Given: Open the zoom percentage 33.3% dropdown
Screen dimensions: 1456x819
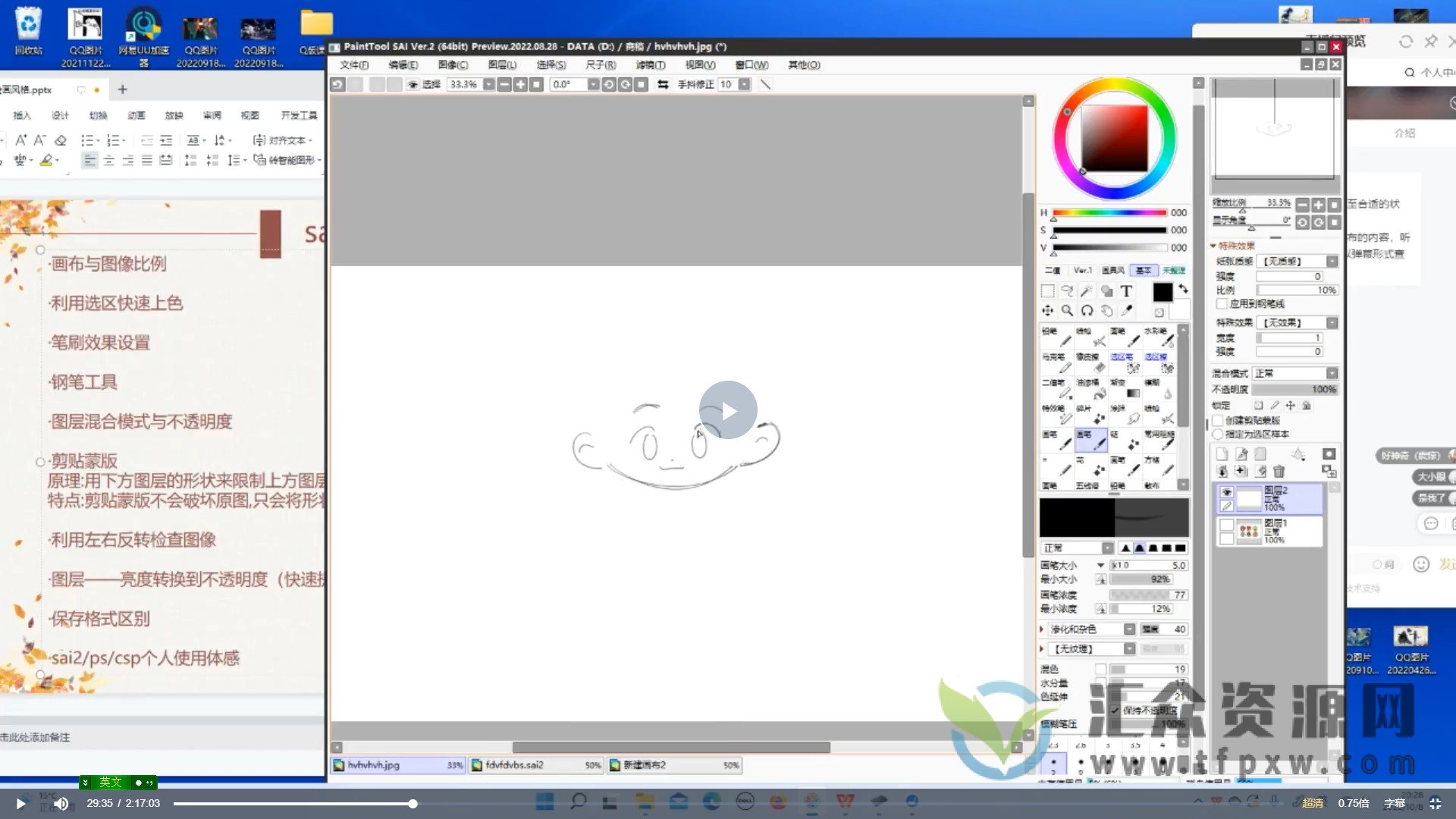Looking at the screenshot, I should (489, 84).
